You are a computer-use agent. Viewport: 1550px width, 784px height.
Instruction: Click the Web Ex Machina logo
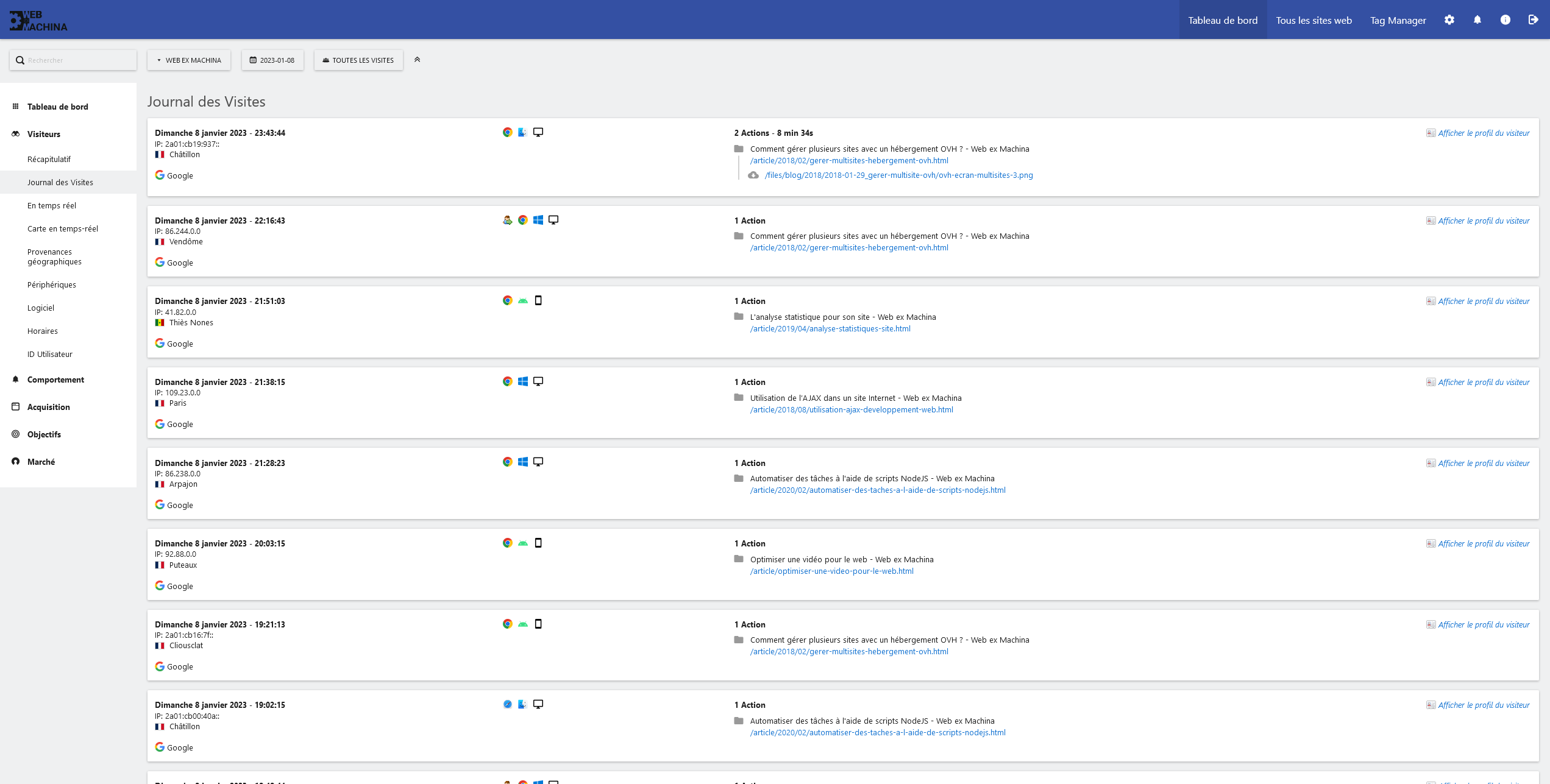click(38, 21)
